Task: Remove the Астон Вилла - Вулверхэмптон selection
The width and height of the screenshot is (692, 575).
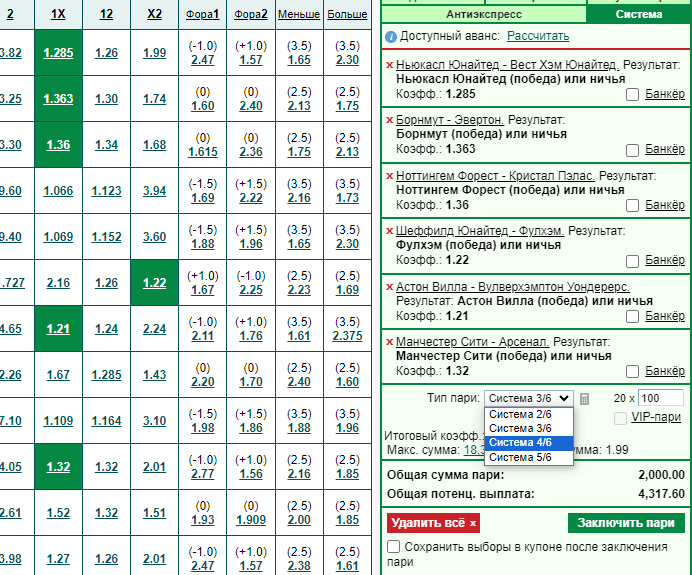Action: click(389, 287)
